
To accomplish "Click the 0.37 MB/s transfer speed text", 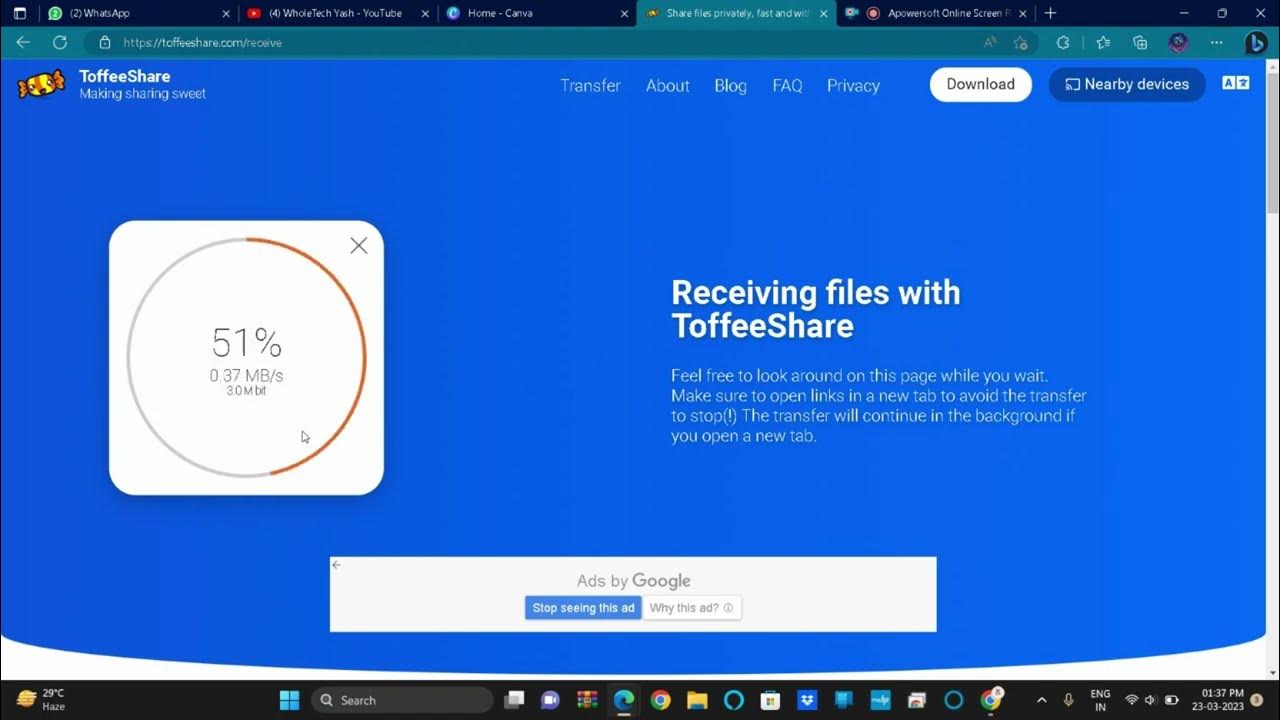I will click(246, 376).
